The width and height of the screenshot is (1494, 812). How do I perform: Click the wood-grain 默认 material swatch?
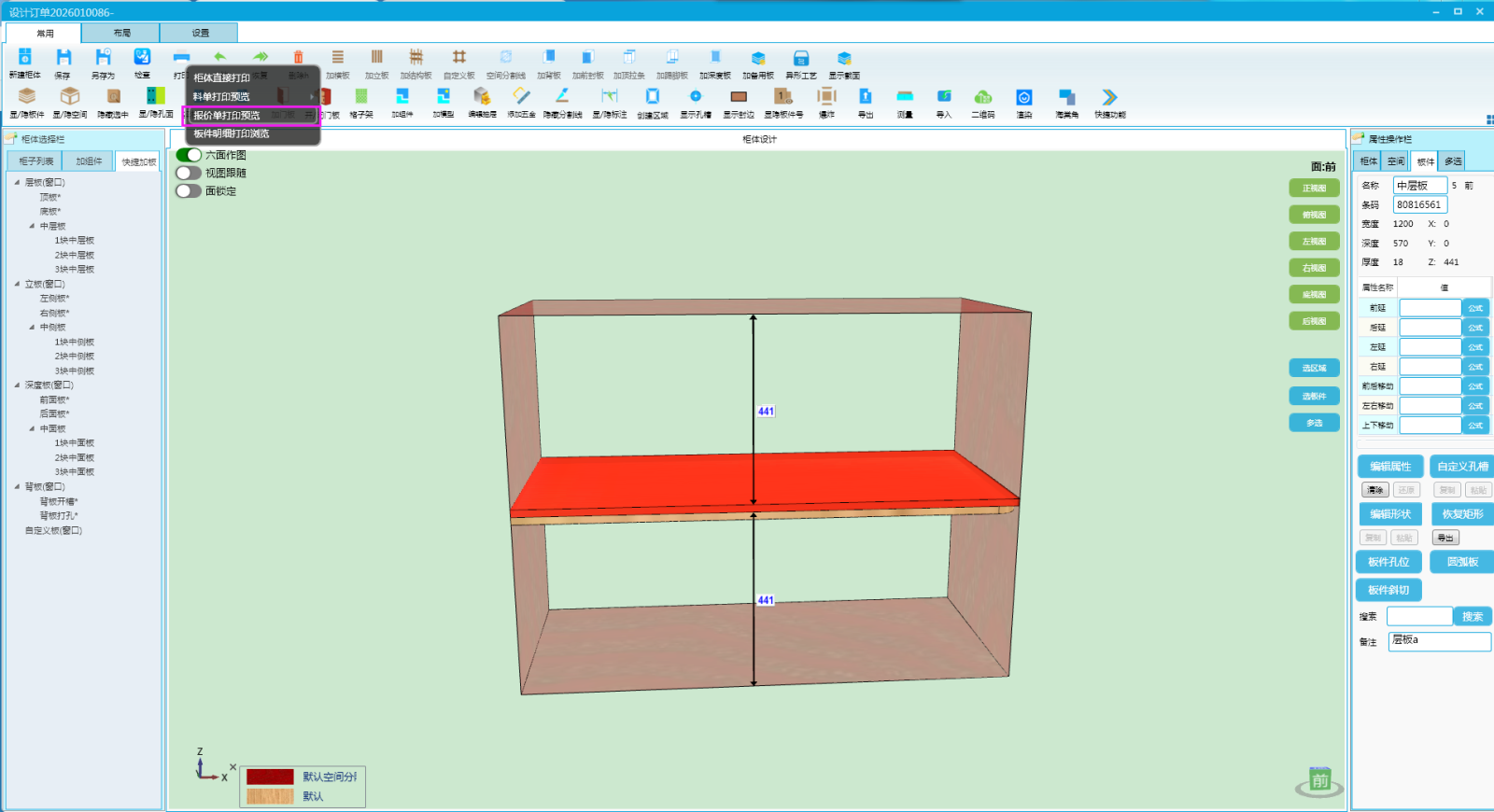point(270,796)
